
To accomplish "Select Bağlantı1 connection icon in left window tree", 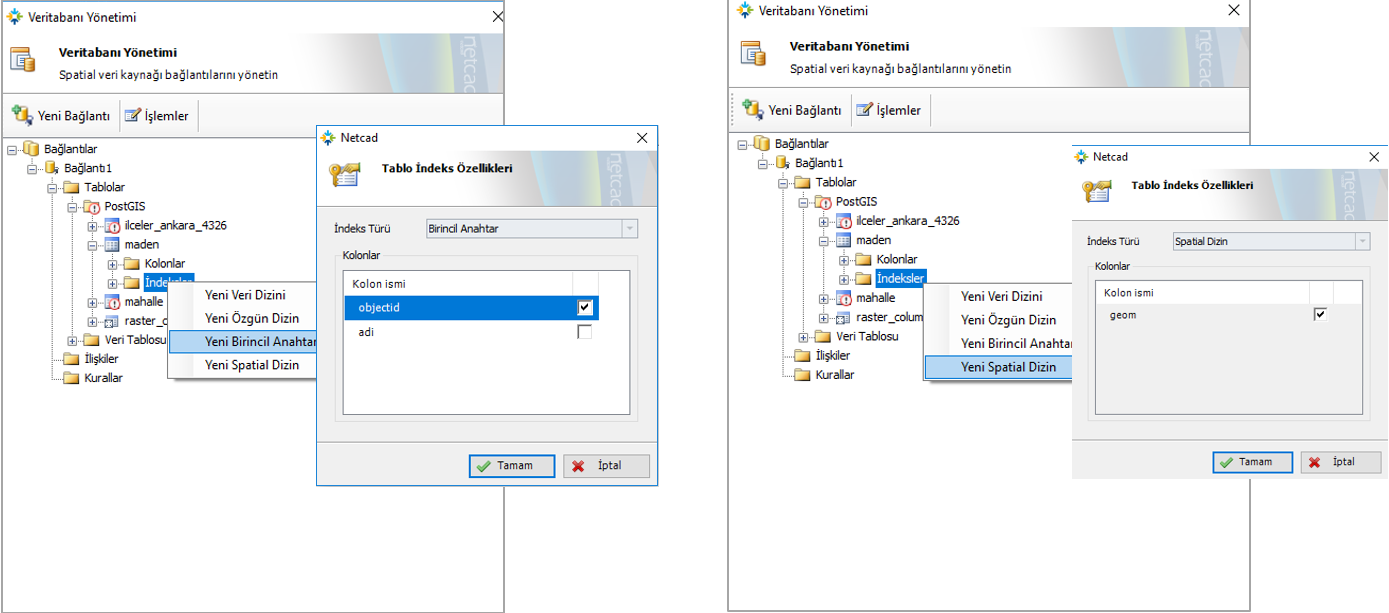I will pyautogui.click(x=52, y=168).
